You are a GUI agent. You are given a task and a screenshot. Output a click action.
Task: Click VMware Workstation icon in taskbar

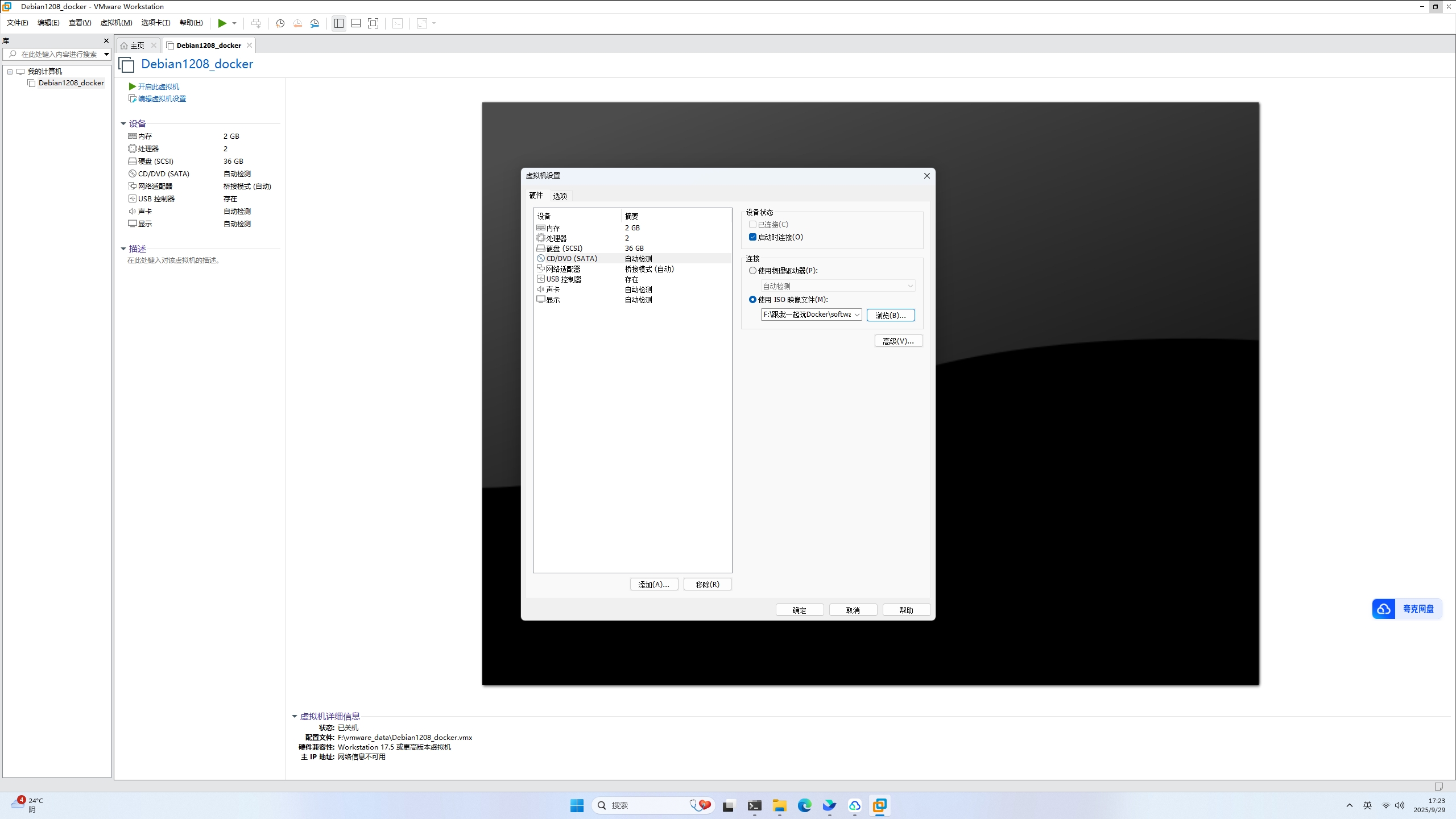pyautogui.click(x=879, y=805)
